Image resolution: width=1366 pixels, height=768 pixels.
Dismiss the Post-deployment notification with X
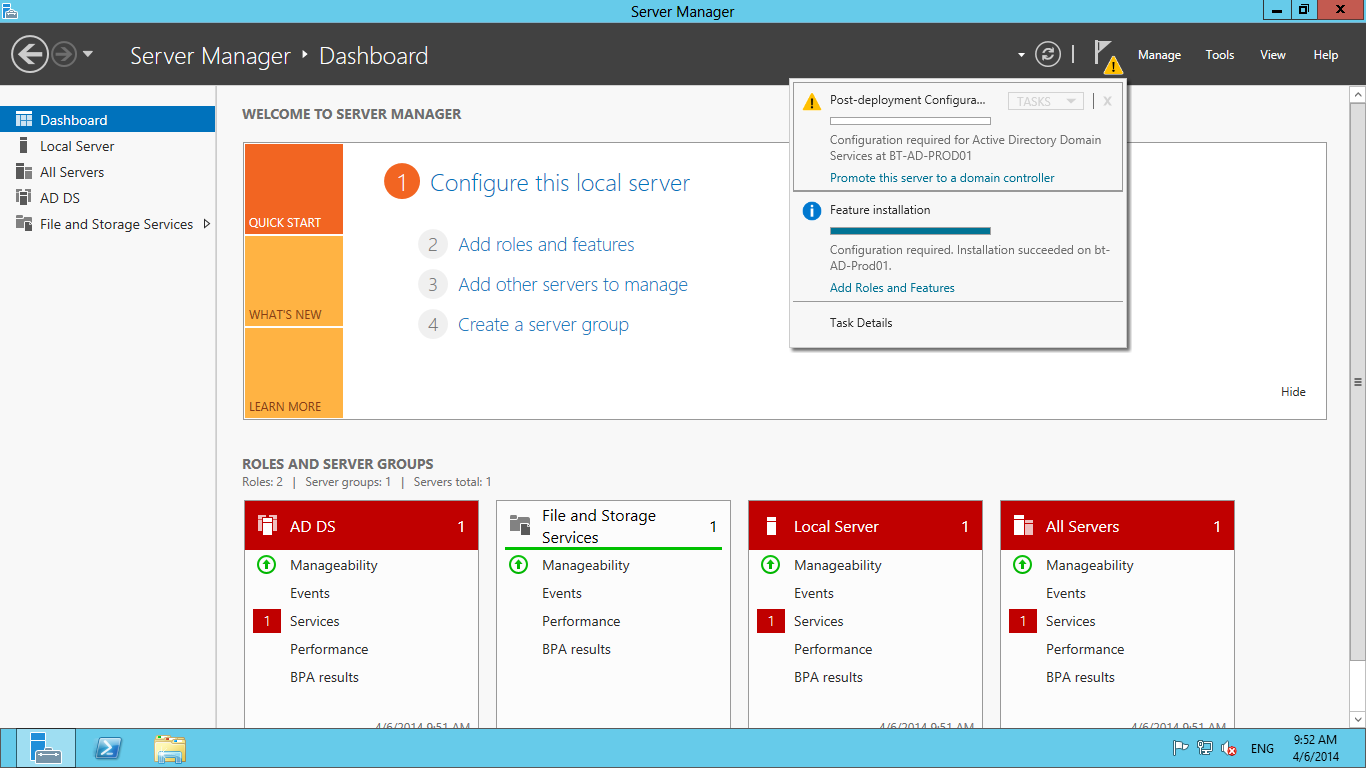pyautogui.click(x=1107, y=101)
